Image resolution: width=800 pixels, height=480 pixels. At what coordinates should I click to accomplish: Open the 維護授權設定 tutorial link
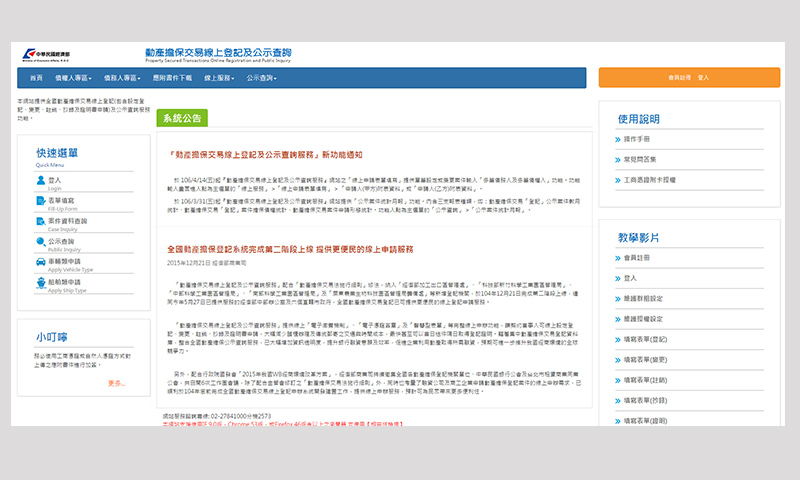tap(643, 319)
